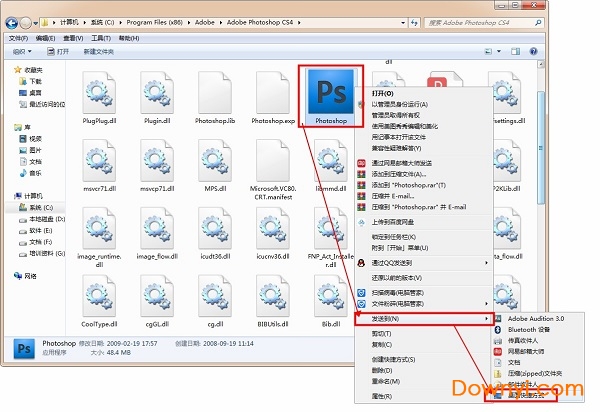Image resolution: width=600 pixels, height=412 pixels.
Task: Select 系统 (C:) in the navigation tree
Action: (x=42, y=207)
